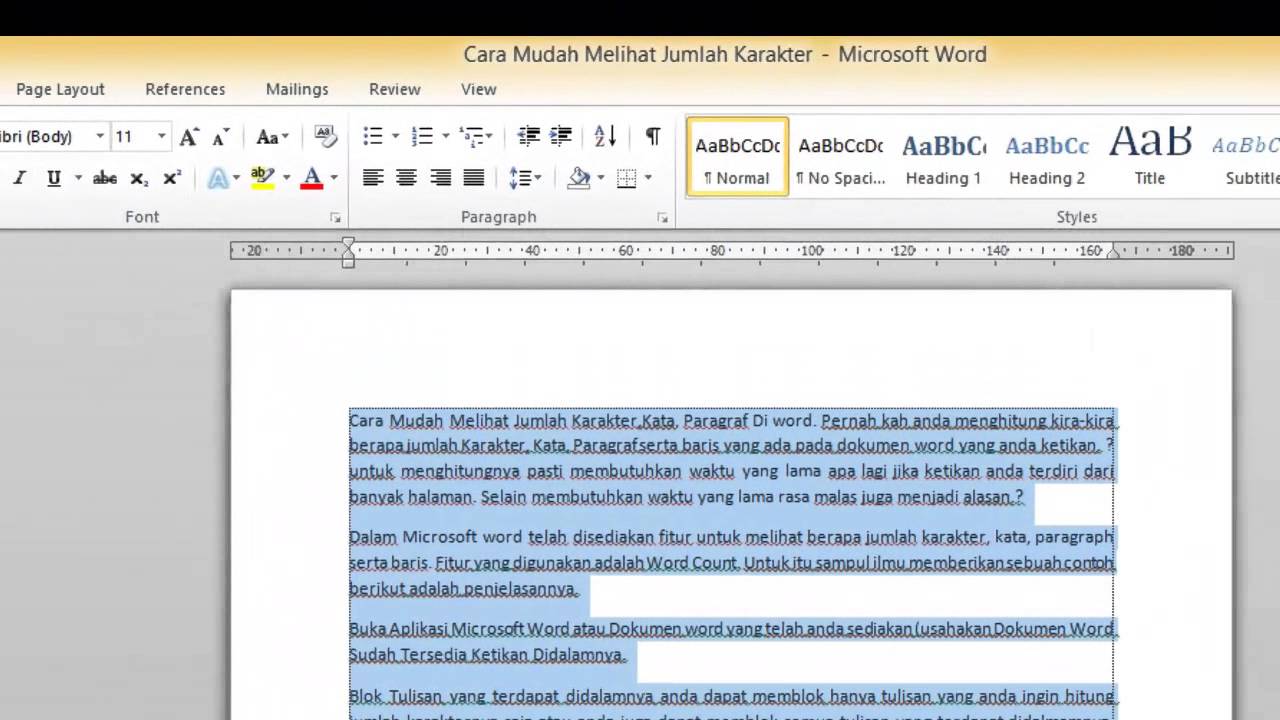Screen dimensions: 1280x720
Task: Open the Review tab
Action: click(x=395, y=89)
